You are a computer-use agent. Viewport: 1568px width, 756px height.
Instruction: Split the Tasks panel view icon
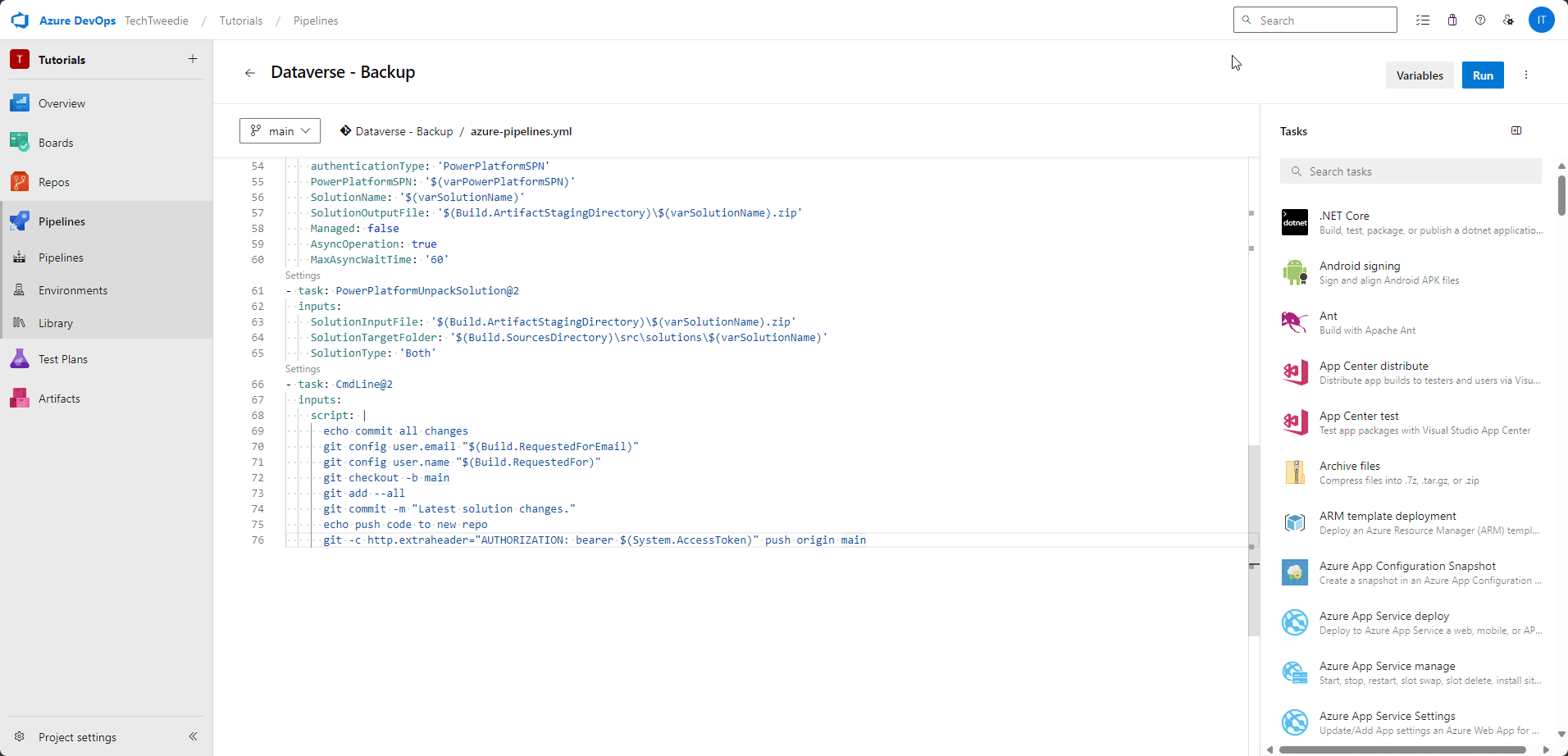click(1516, 130)
